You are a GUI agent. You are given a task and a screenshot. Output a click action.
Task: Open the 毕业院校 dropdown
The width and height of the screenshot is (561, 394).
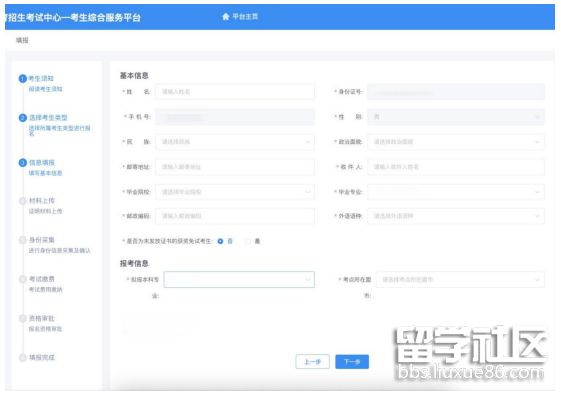[235, 192]
